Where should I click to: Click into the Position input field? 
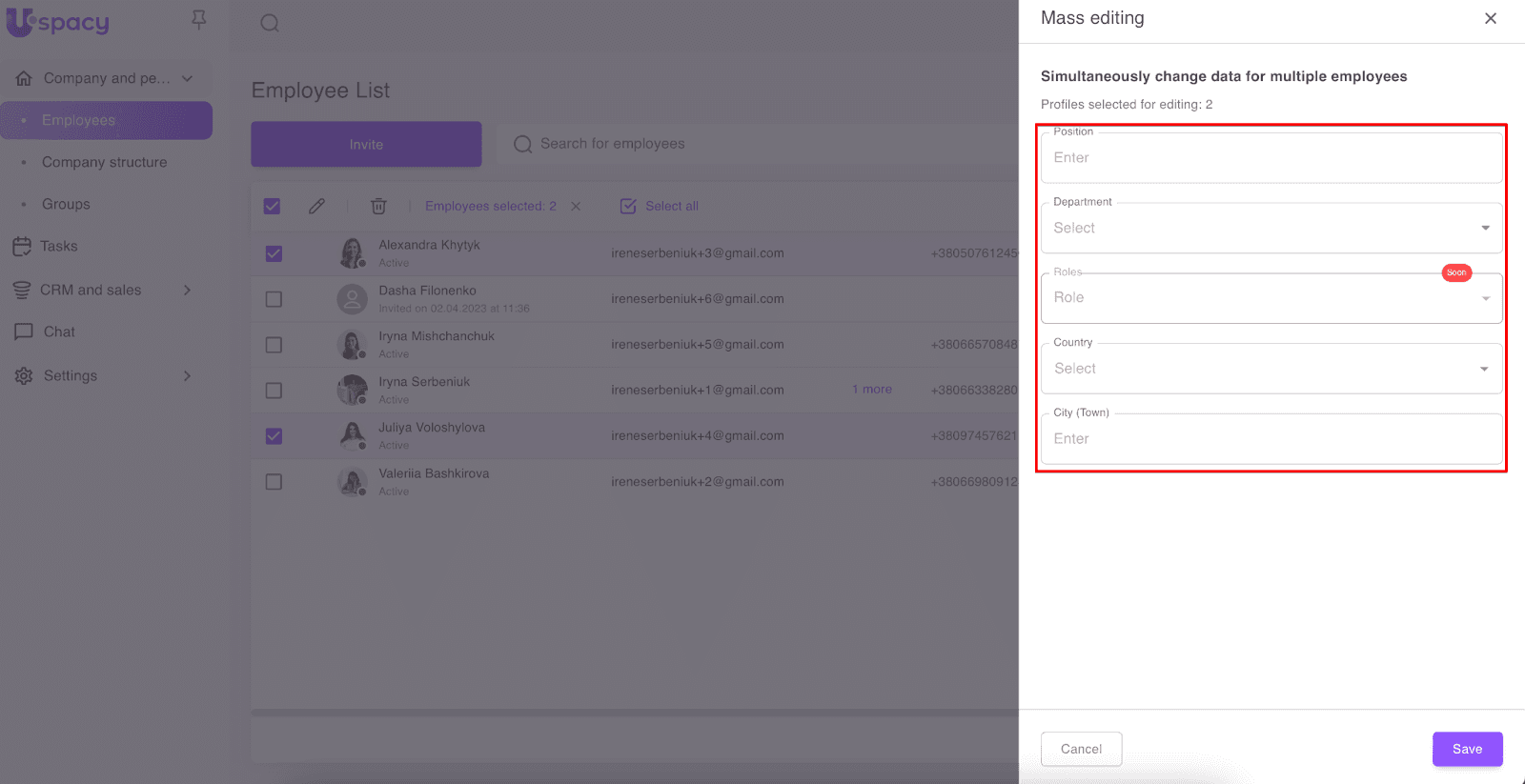click(x=1271, y=158)
